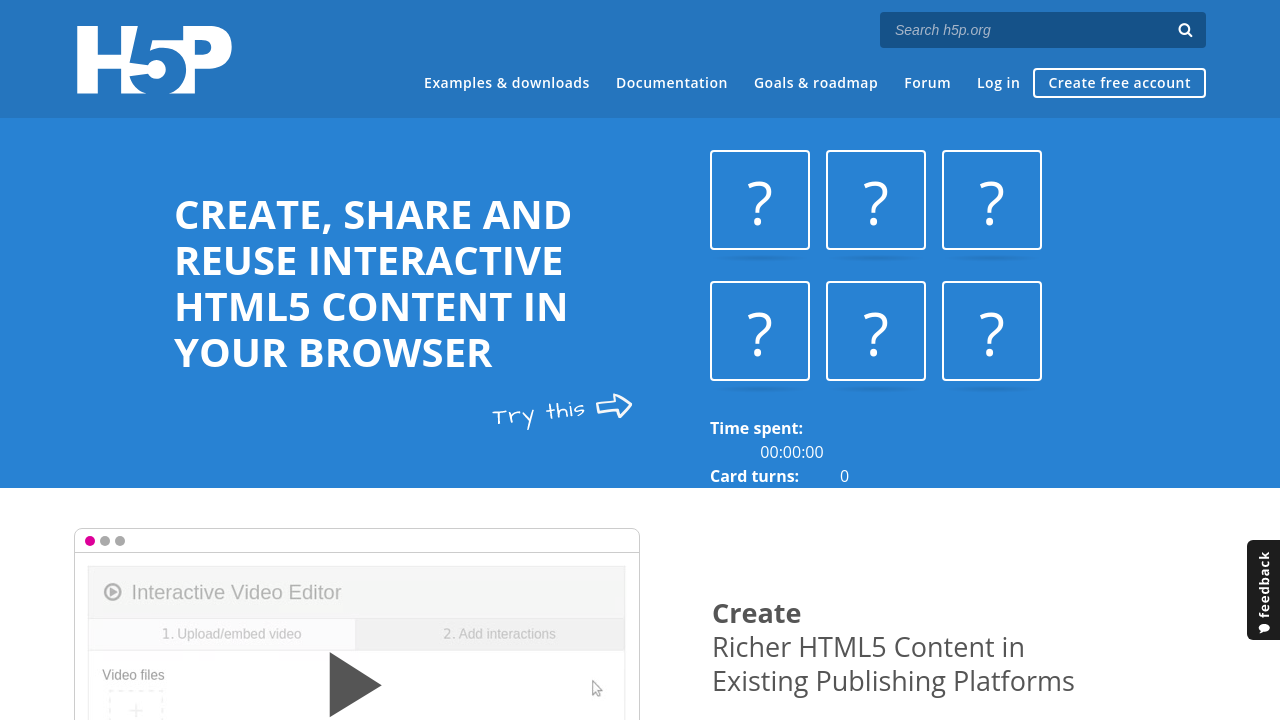Click Create free account button
The height and width of the screenshot is (720, 1280).
point(1119,83)
